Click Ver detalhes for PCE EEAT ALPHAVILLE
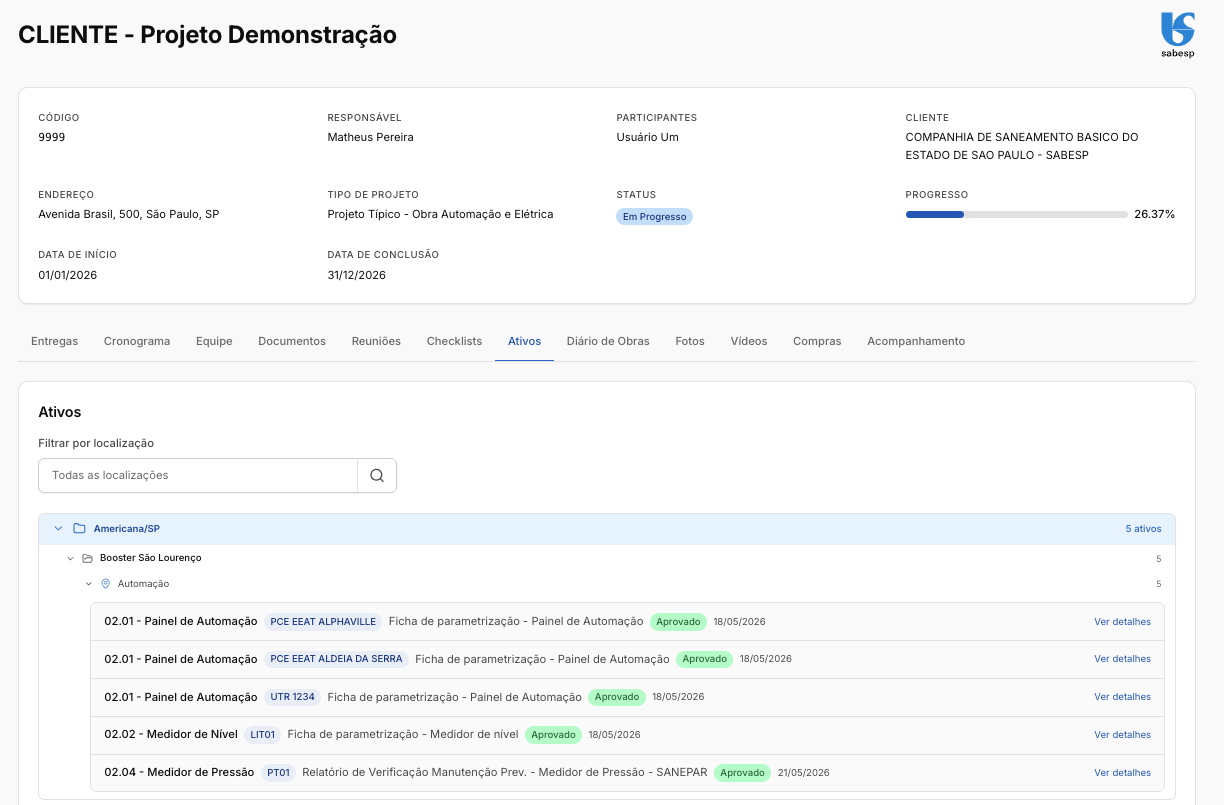This screenshot has width=1224, height=805. [x=1122, y=622]
